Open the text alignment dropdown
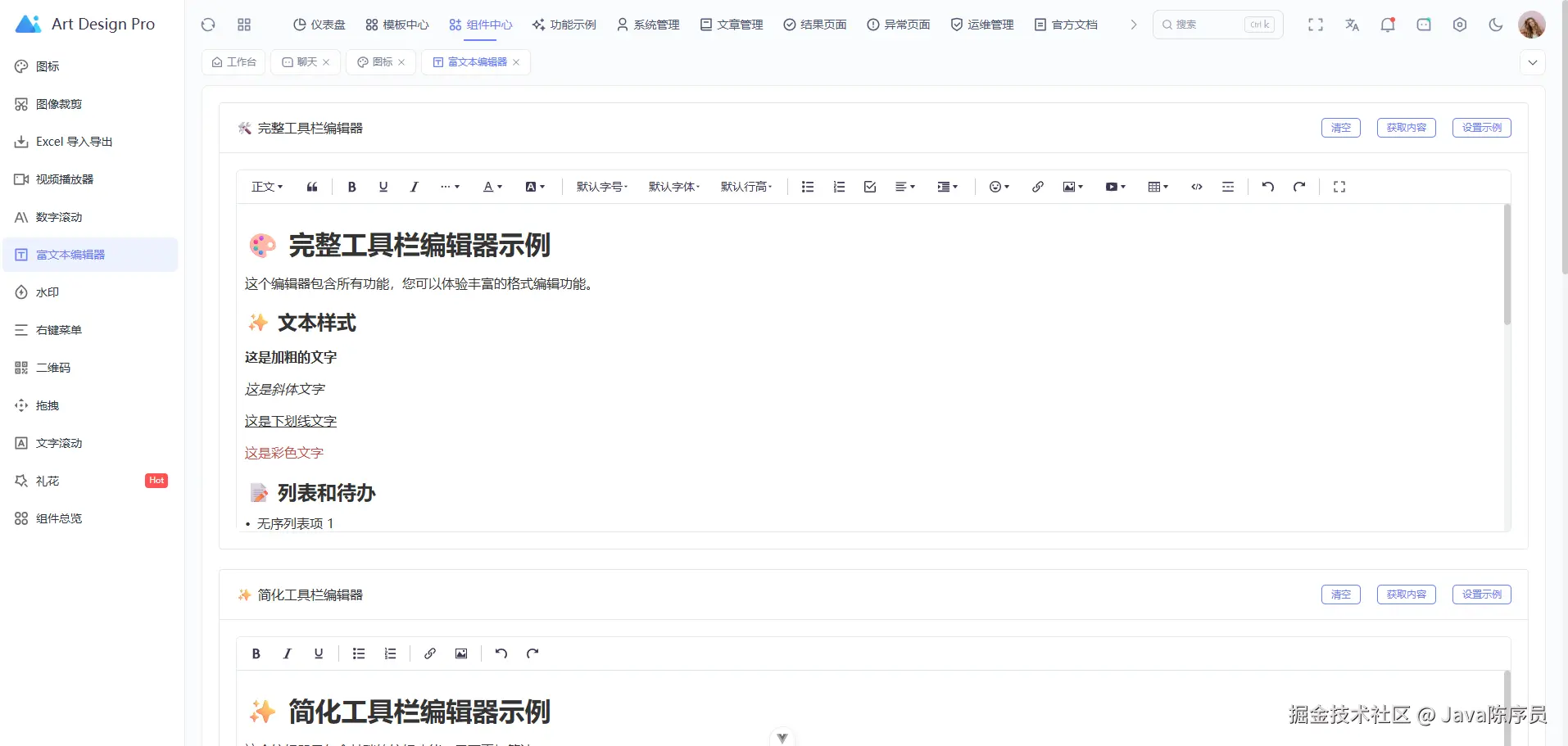The height and width of the screenshot is (746, 1568). (x=904, y=187)
